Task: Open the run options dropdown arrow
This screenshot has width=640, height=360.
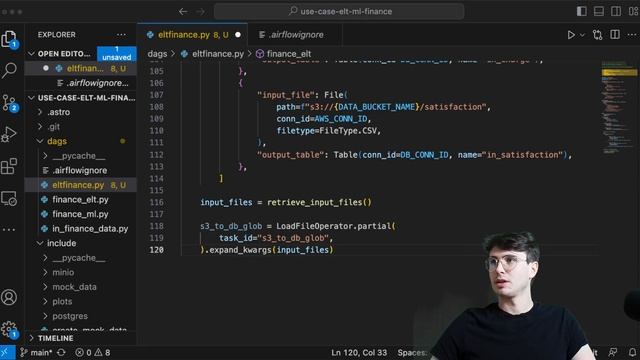Action: tap(582, 35)
